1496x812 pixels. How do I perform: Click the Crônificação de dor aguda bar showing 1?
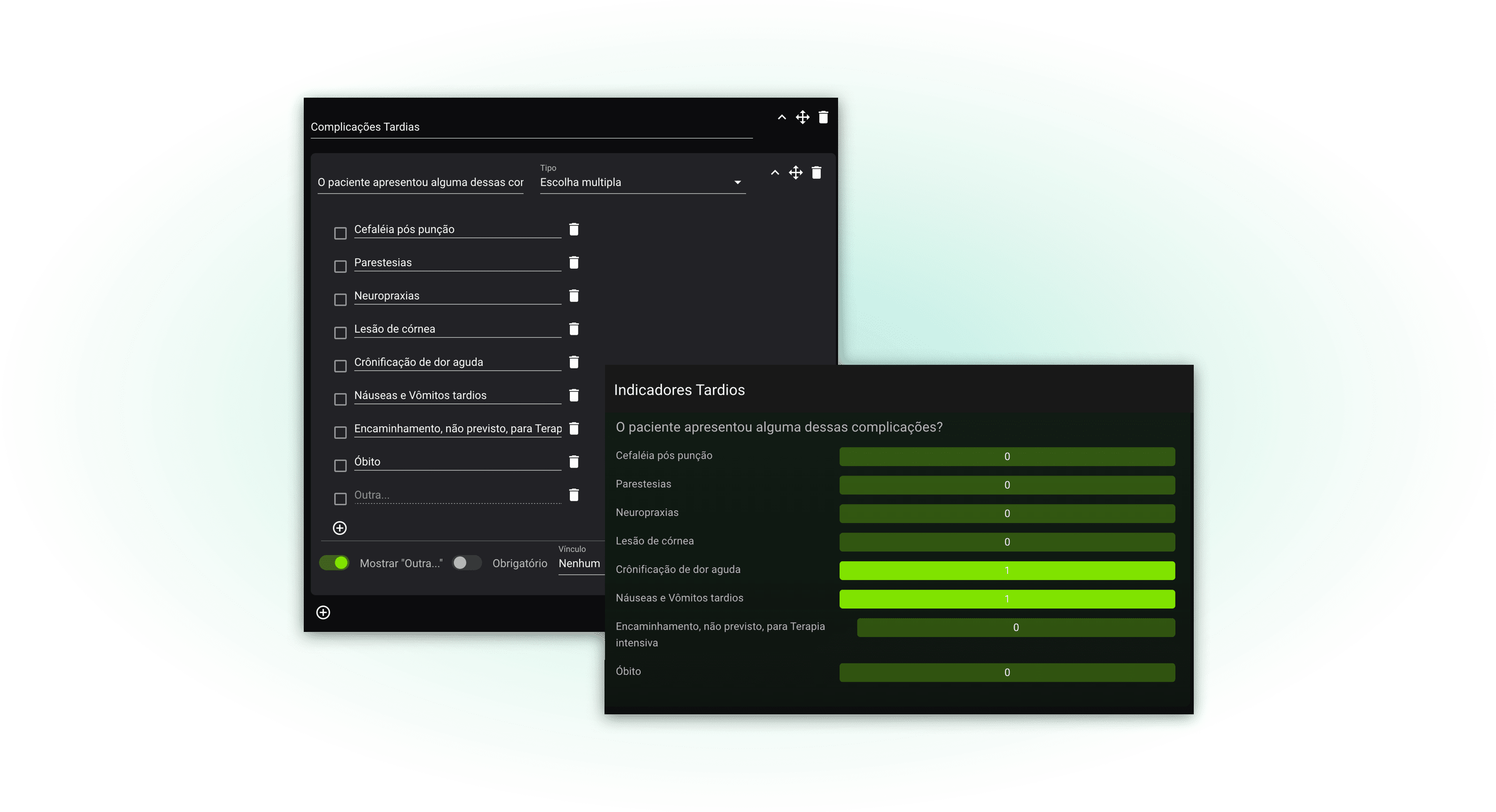[x=1007, y=570]
